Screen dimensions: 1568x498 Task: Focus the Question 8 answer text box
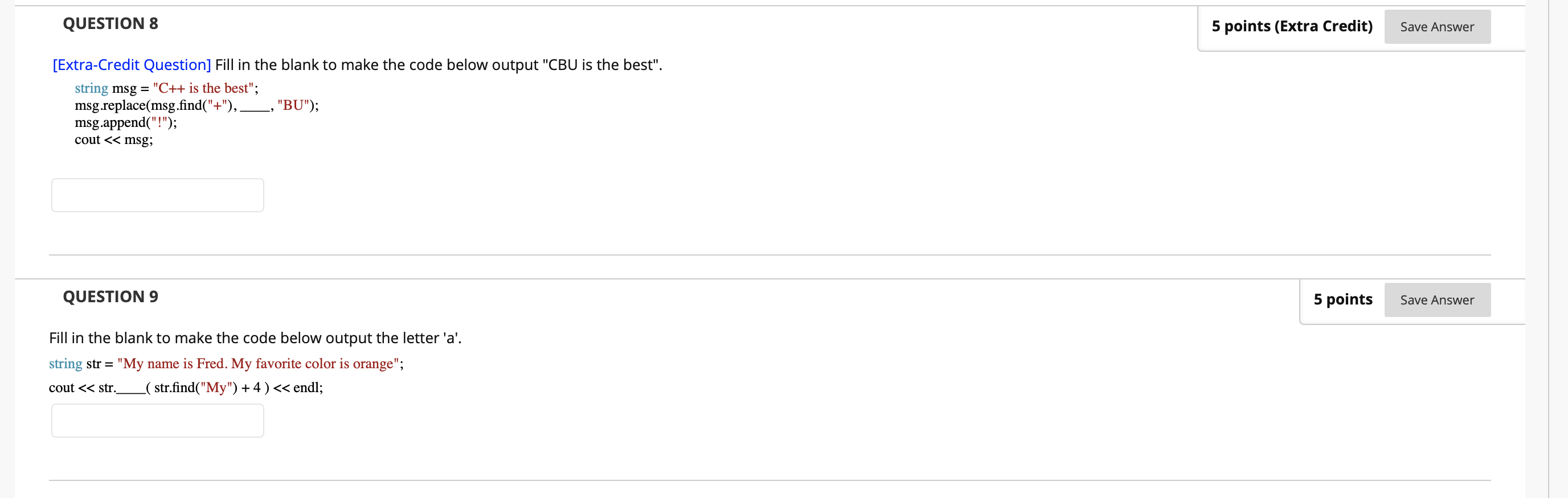click(x=158, y=195)
